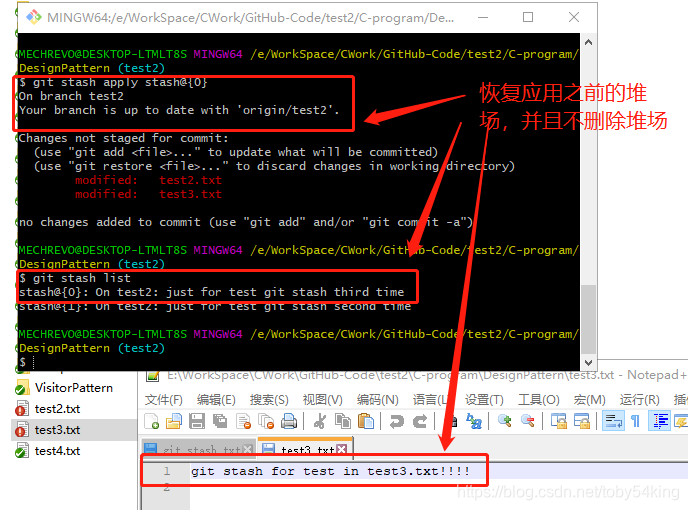The width and height of the screenshot is (688, 510).
Task: Close the test3.txt tab with its X
Action: 342,449
